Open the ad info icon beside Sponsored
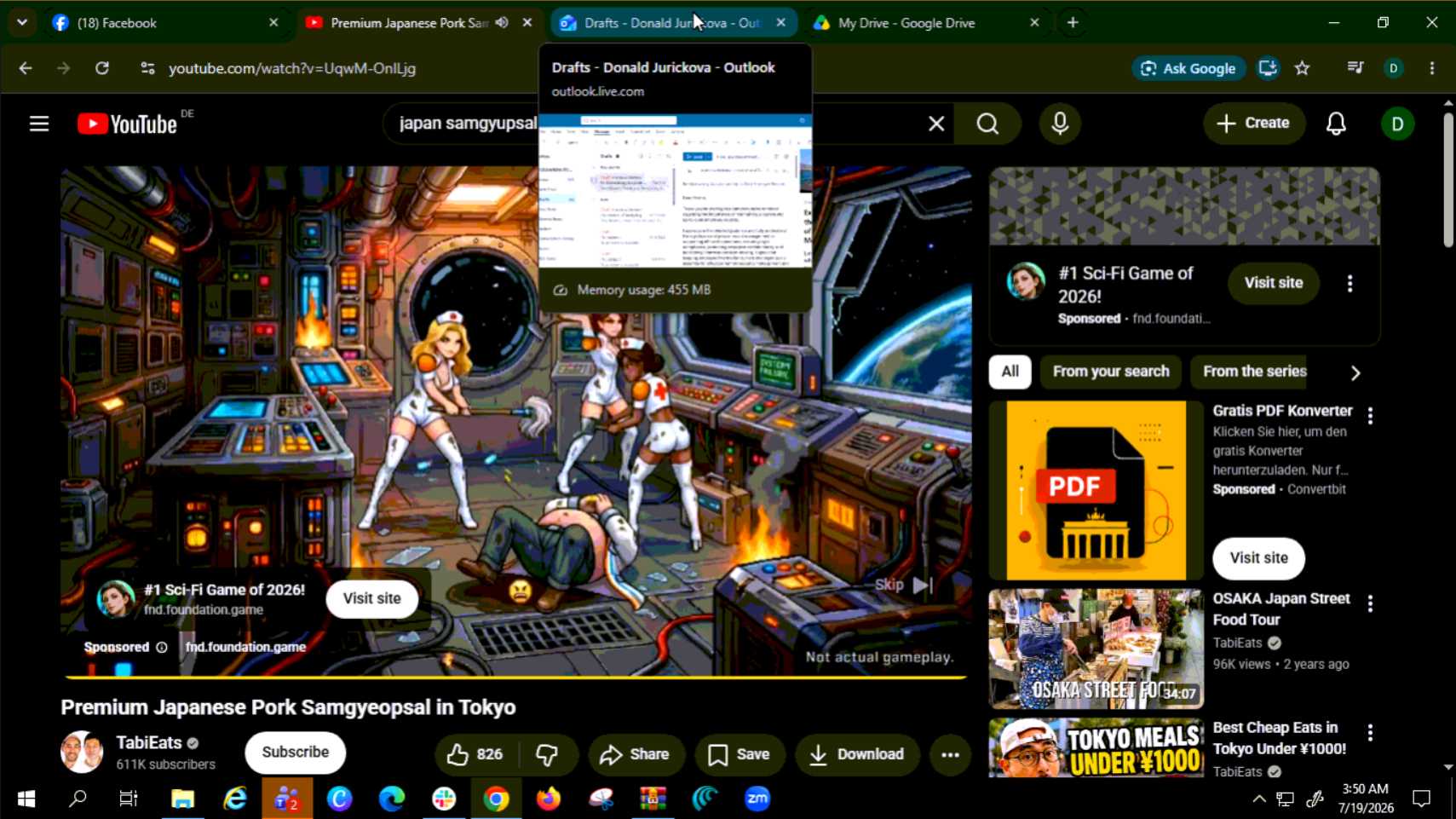This screenshot has height=819, width=1456. pos(162,648)
